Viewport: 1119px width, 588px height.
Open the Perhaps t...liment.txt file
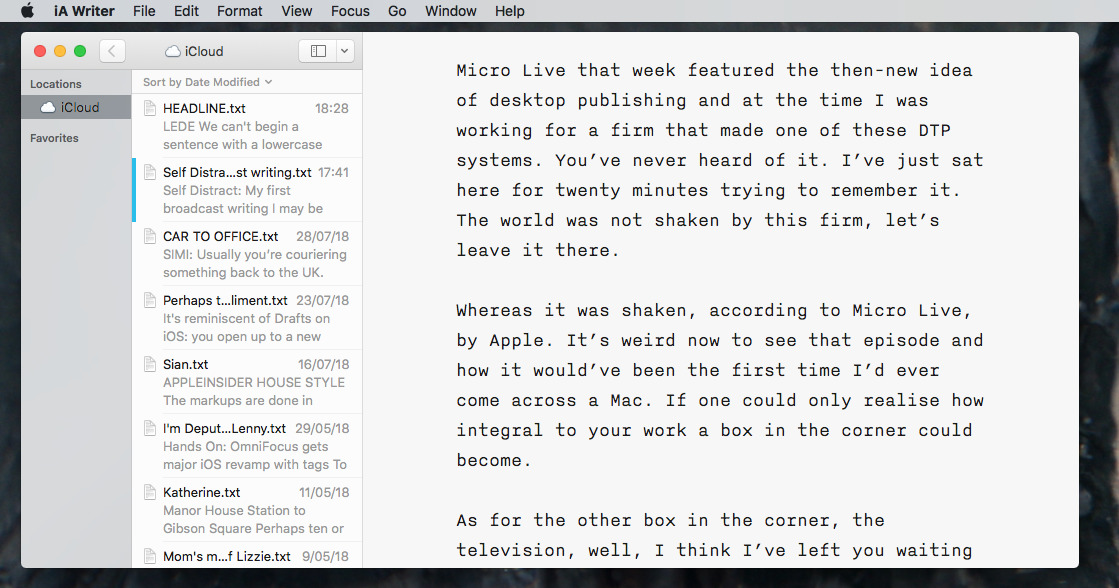(247, 318)
